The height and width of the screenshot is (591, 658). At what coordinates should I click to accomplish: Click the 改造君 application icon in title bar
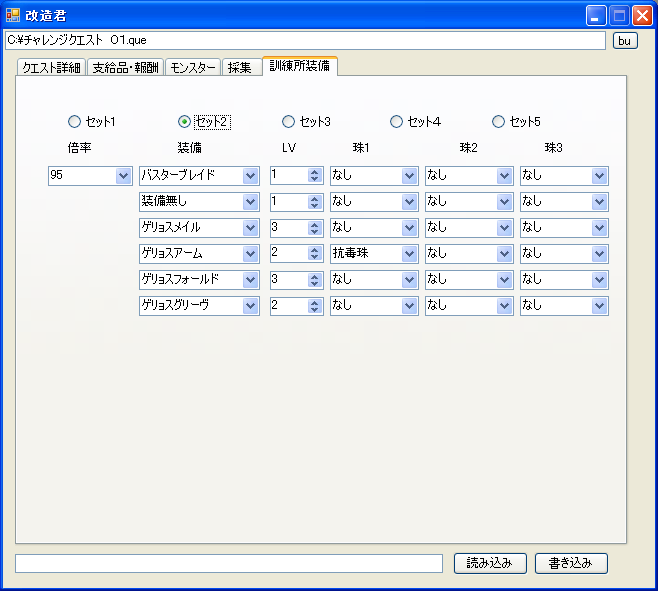[x=13, y=15]
